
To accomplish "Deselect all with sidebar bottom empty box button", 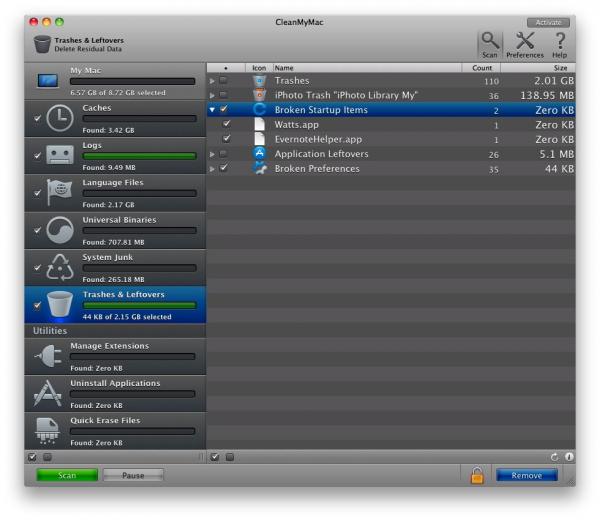I will (47, 457).
